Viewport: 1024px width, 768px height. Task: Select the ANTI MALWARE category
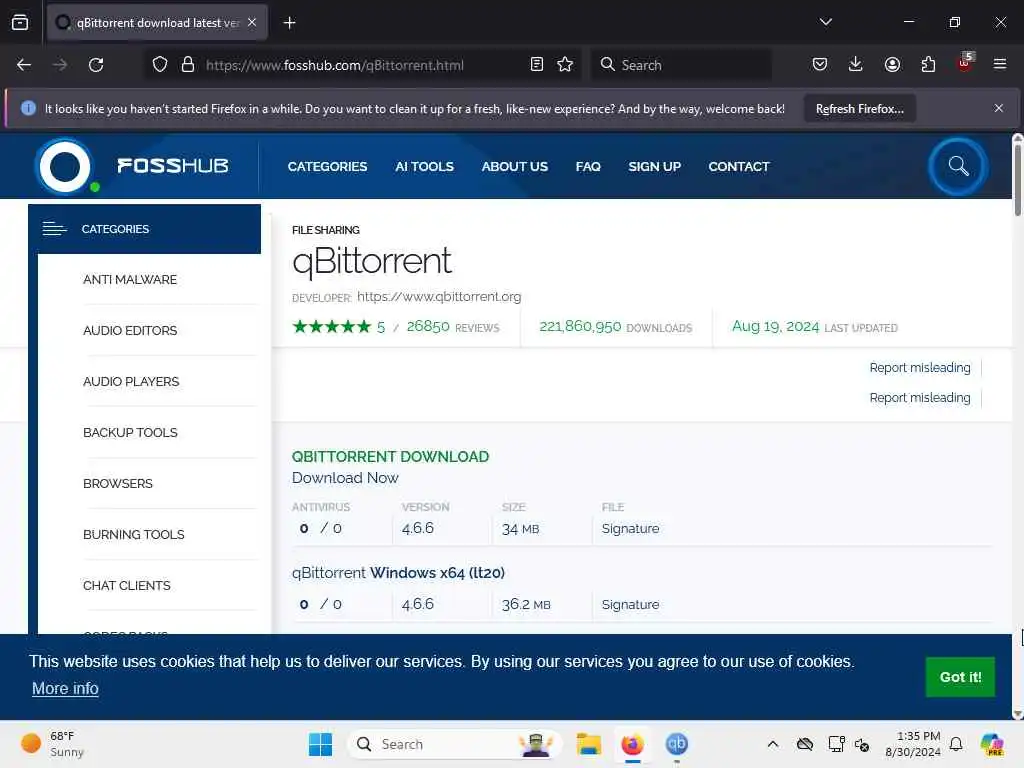[x=130, y=280]
